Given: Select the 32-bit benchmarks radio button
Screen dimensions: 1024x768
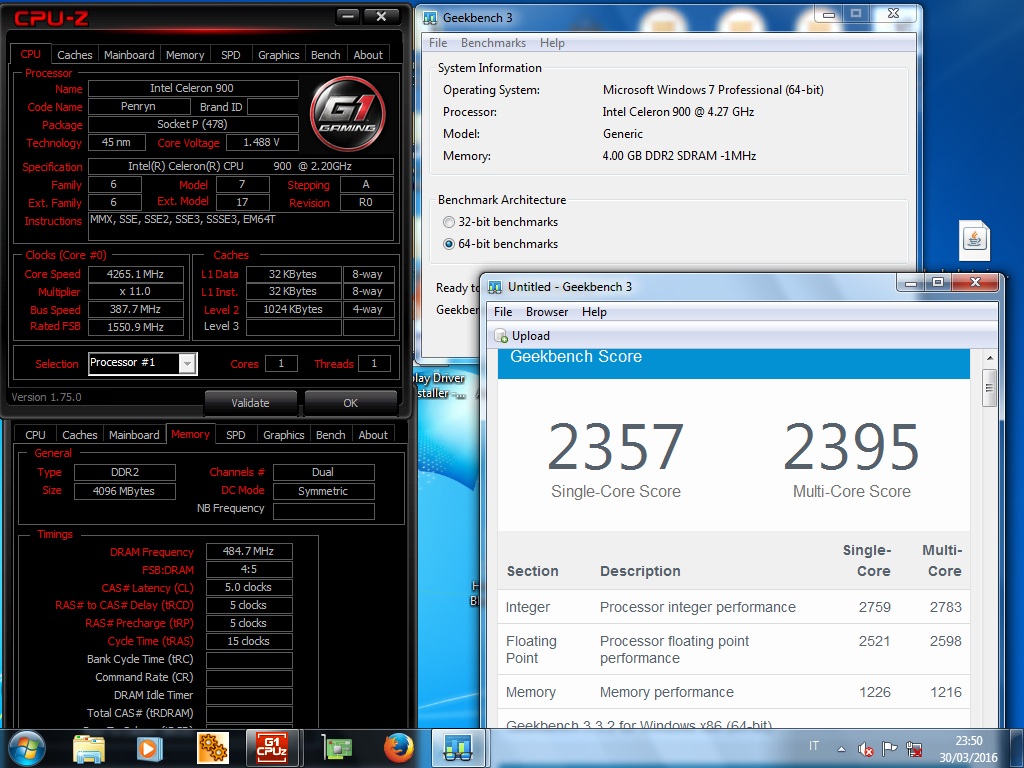Looking at the screenshot, I should click(449, 222).
